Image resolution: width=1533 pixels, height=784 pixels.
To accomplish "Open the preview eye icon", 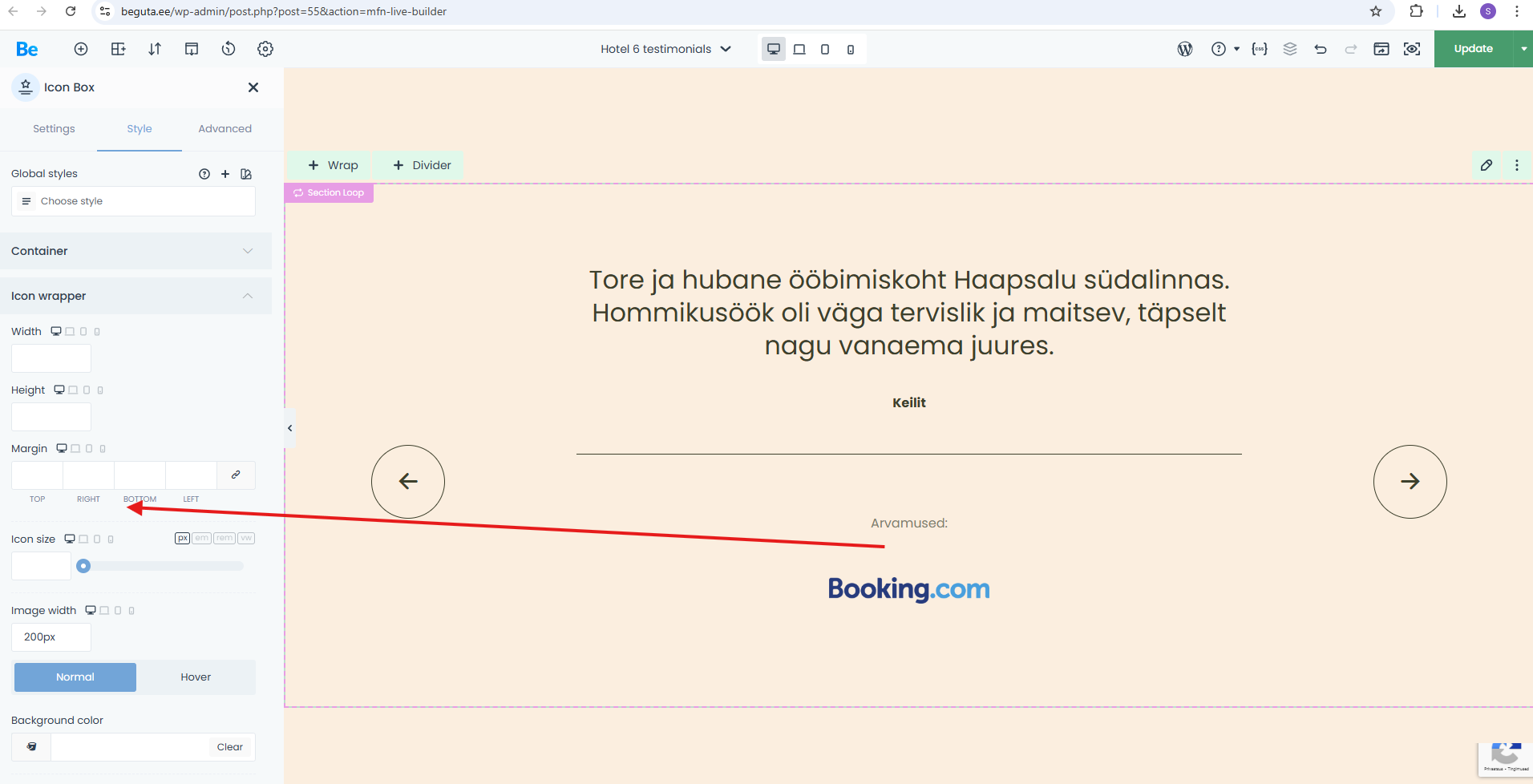I will coord(1412,49).
